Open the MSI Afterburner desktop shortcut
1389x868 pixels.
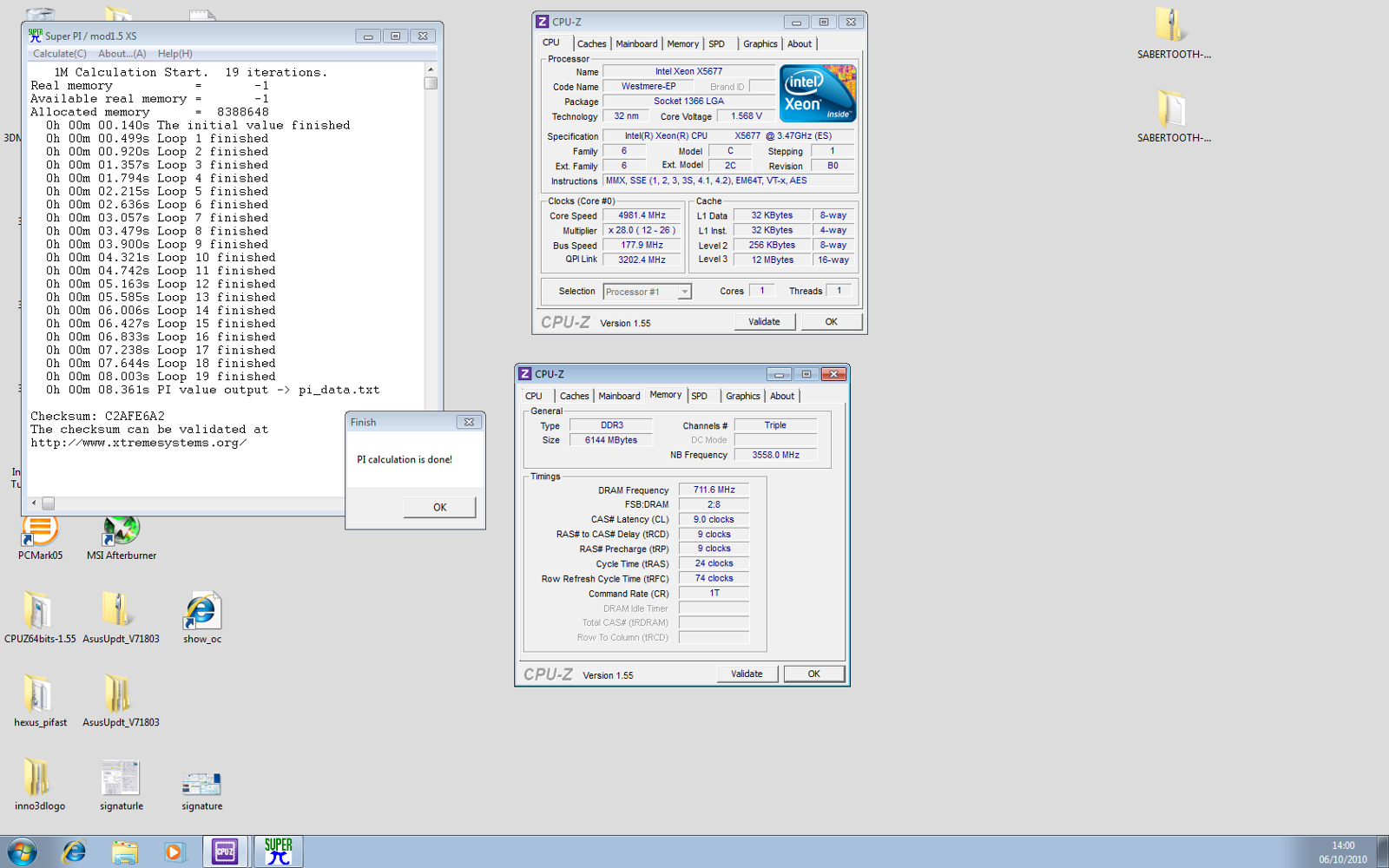tap(122, 534)
